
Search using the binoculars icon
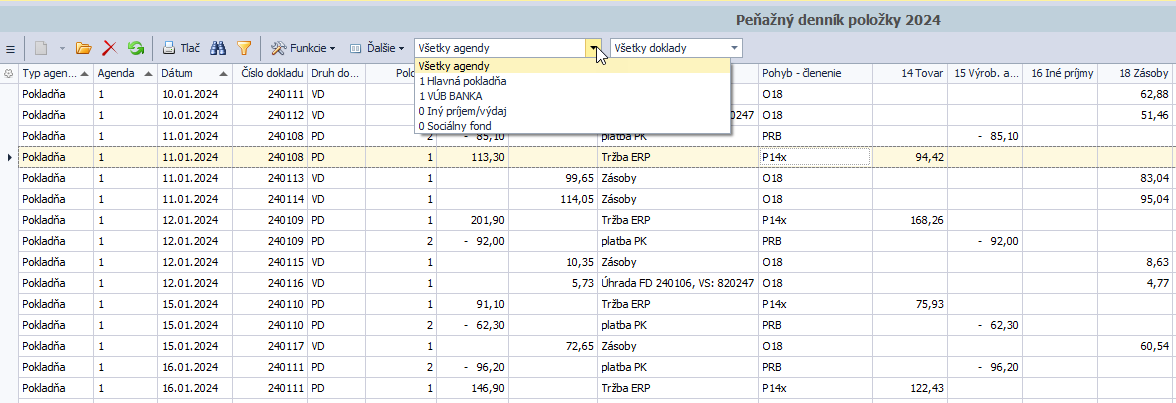(x=219, y=48)
